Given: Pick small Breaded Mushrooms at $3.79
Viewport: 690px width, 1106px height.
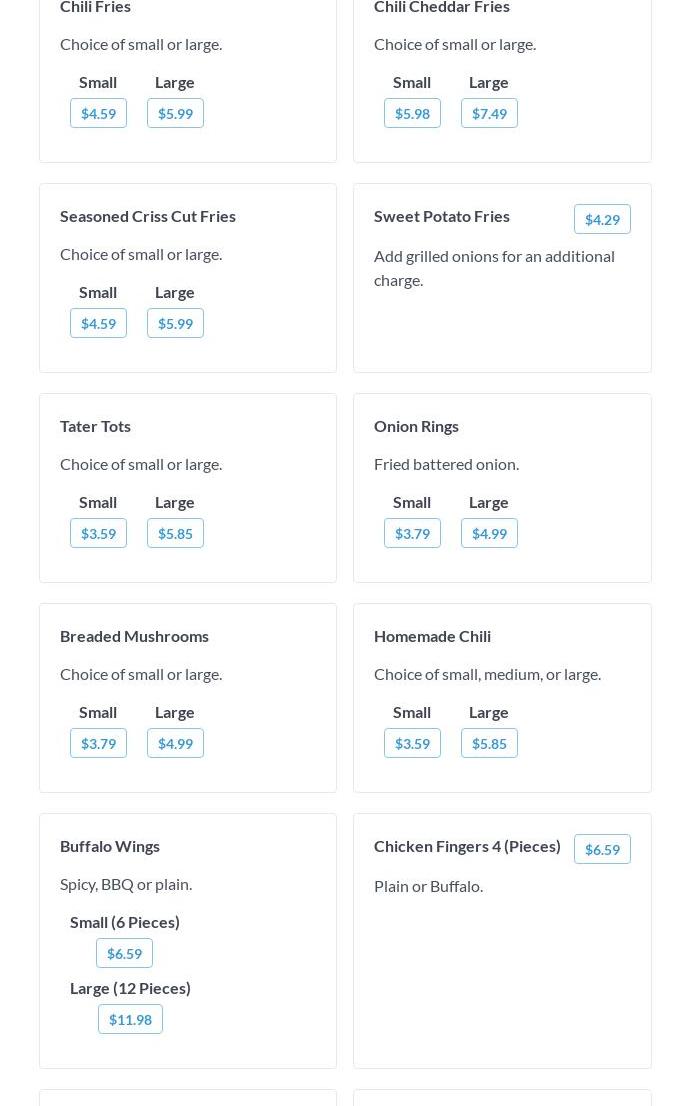Looking at the screenshot, I should click(98, 743).
